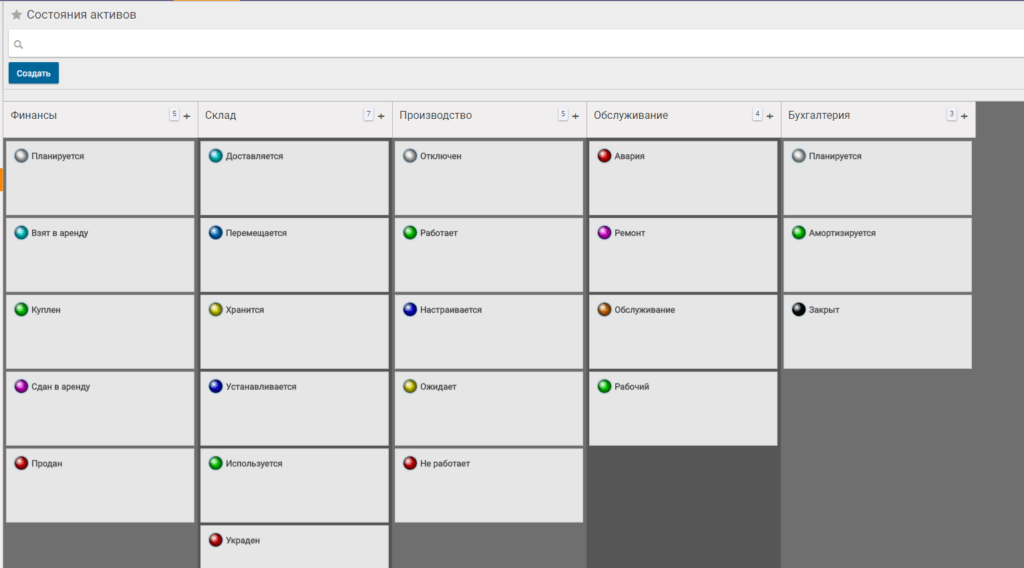Click the purple ball of Сдан в аренду
The height and width of the screenshot is (568, 1024).
click(22, 386)
